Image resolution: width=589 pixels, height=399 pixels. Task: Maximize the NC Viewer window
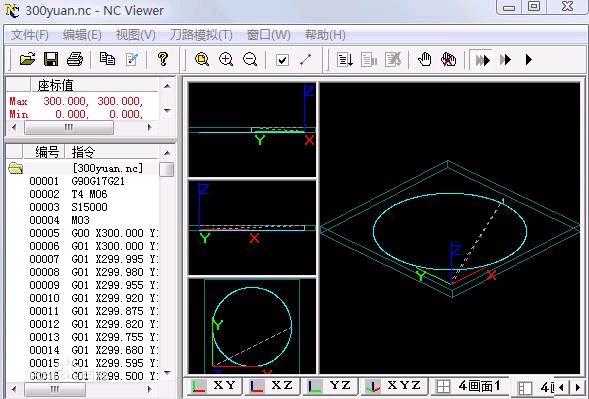pos(534,6)
